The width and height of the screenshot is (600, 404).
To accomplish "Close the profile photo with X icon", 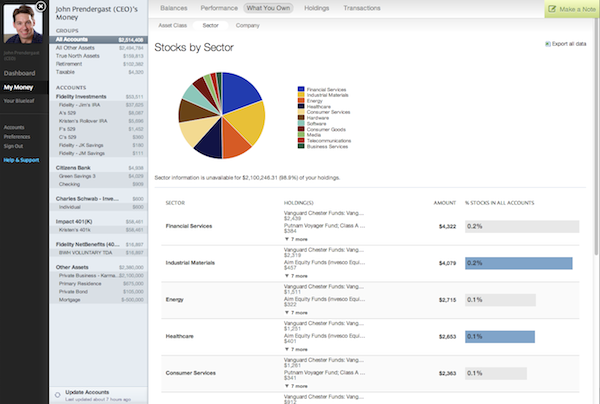I will (x=40, y=6).
